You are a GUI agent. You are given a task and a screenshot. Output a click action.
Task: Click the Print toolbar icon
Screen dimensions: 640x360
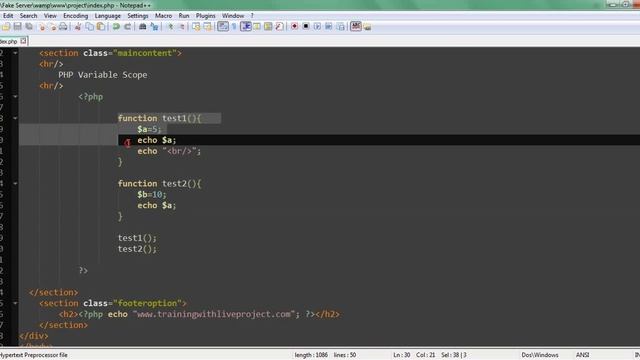coord(63,27)
